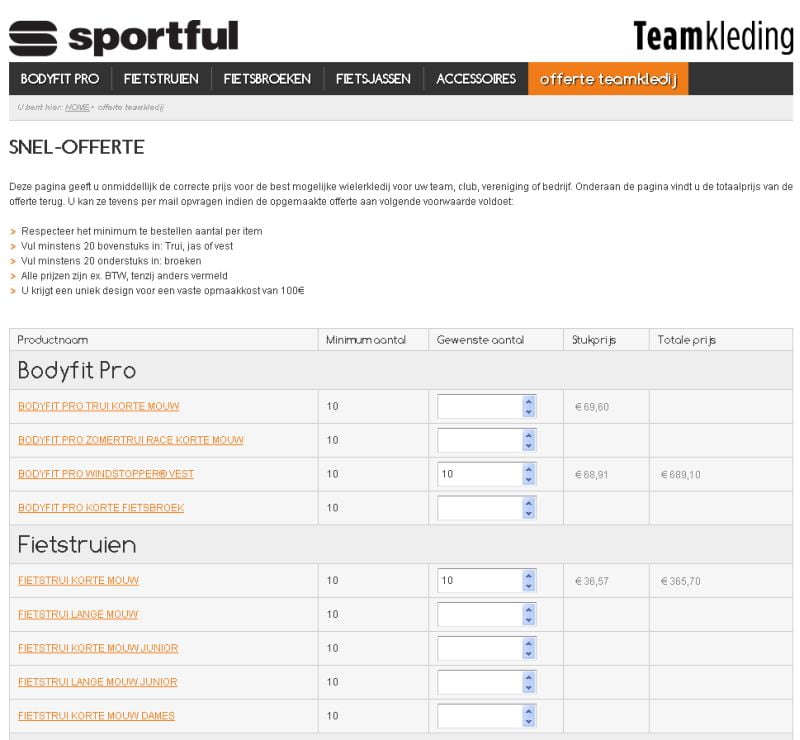
Task: Increase quantity for Fietstrui Korte Mouw Dames
Action: coord(529,710)
